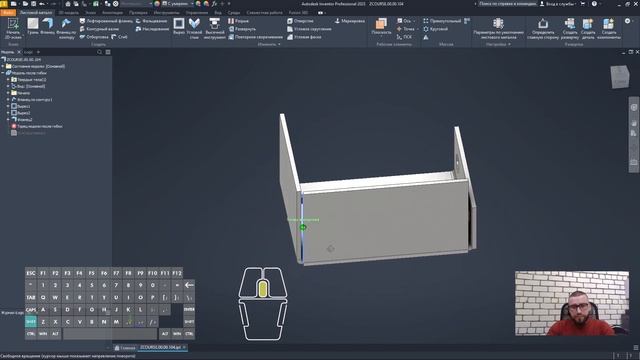640x360 pixels.
Task: Choose the Rectangular pattern tool
Action: pyautogui.click(x=442, y=21)
